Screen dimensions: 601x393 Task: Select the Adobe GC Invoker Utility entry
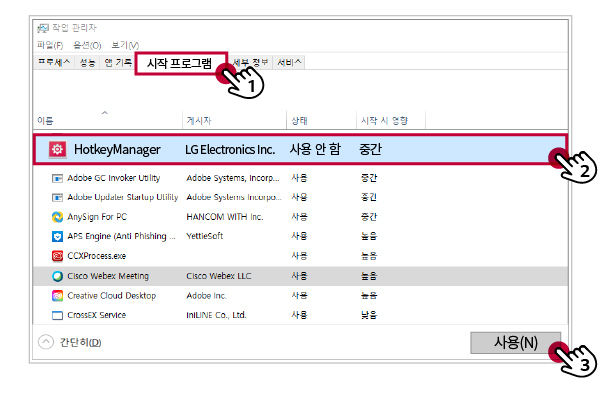(x=113, y=178)
